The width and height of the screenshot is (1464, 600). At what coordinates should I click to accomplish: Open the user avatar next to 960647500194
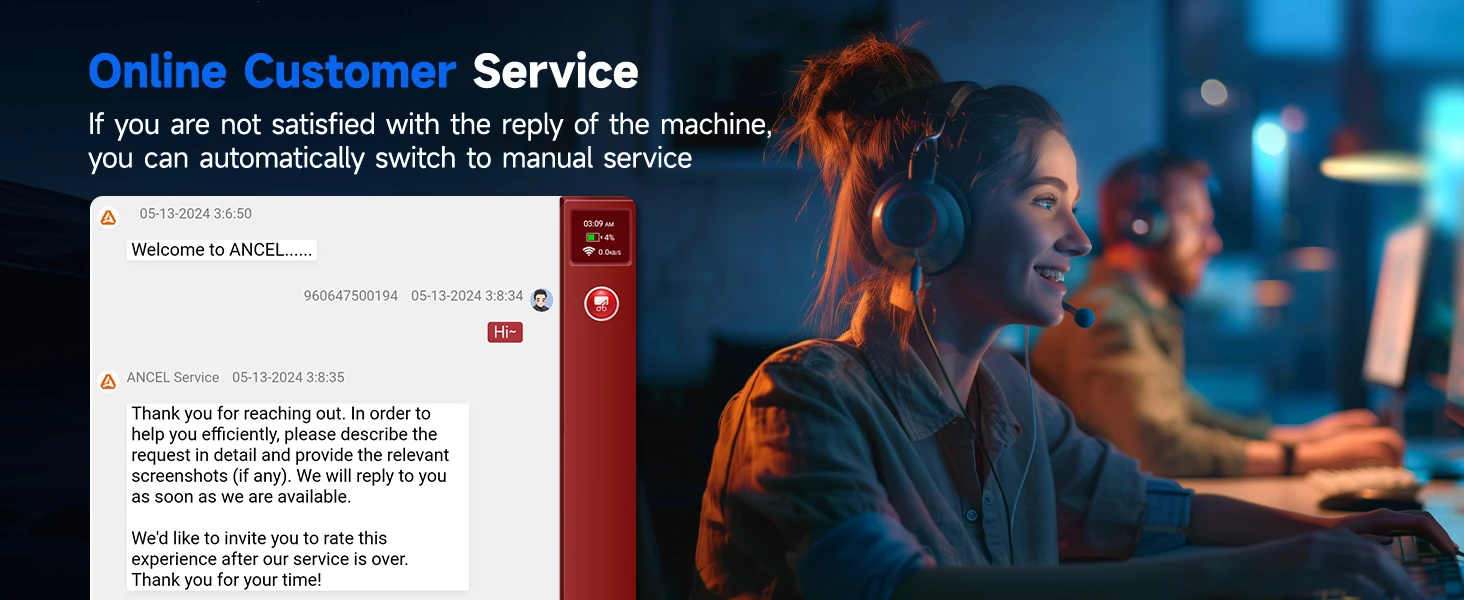tap(541, 299)
